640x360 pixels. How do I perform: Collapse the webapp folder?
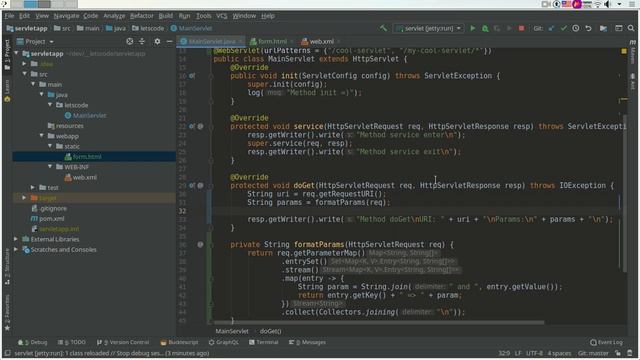41,136
